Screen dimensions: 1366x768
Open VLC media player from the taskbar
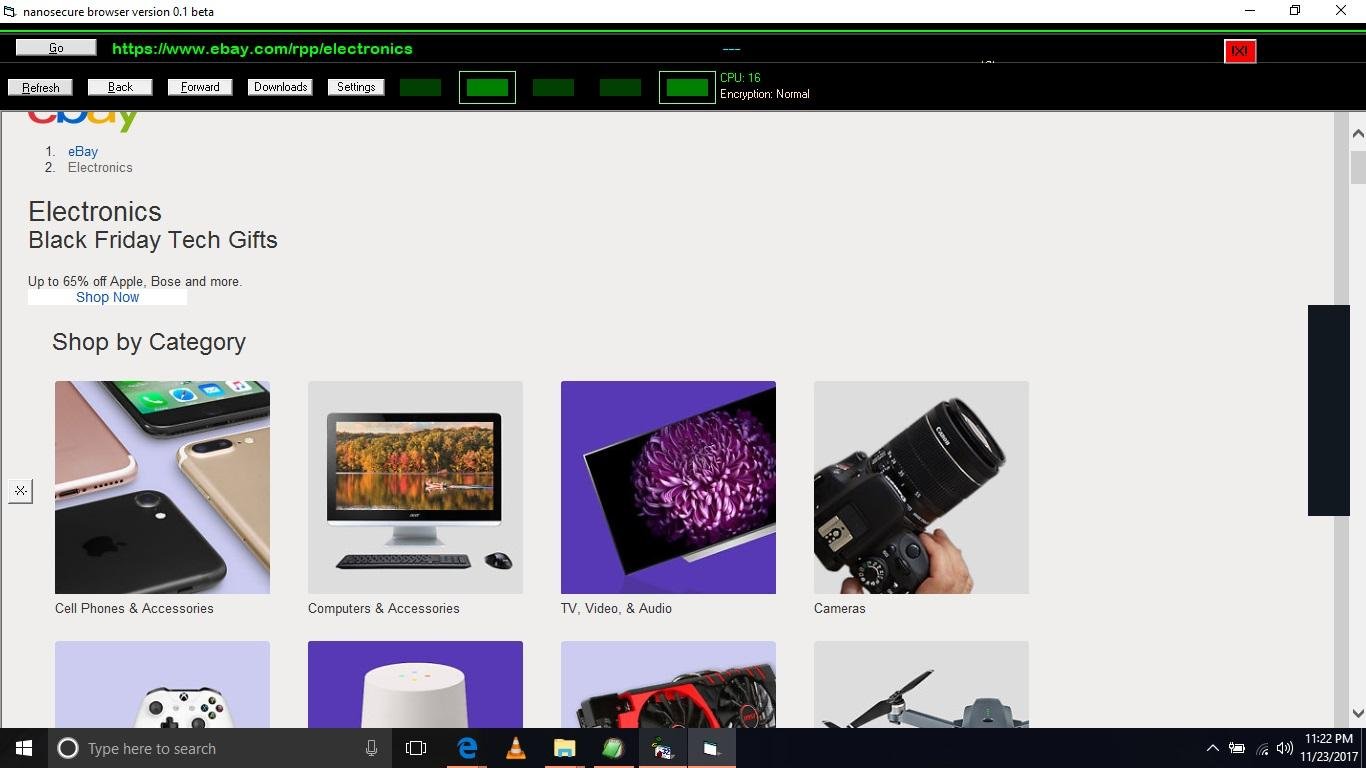point(515,748)
